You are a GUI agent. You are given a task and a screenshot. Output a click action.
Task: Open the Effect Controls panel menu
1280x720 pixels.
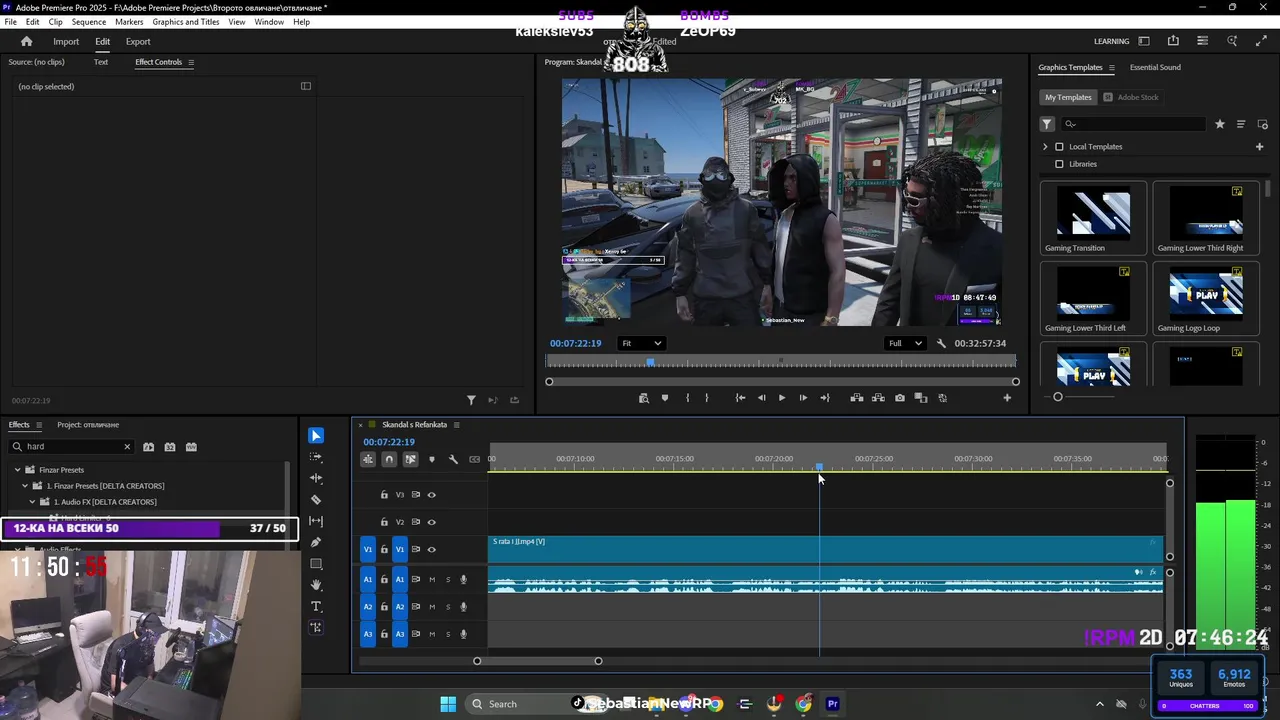pos(191,62)
